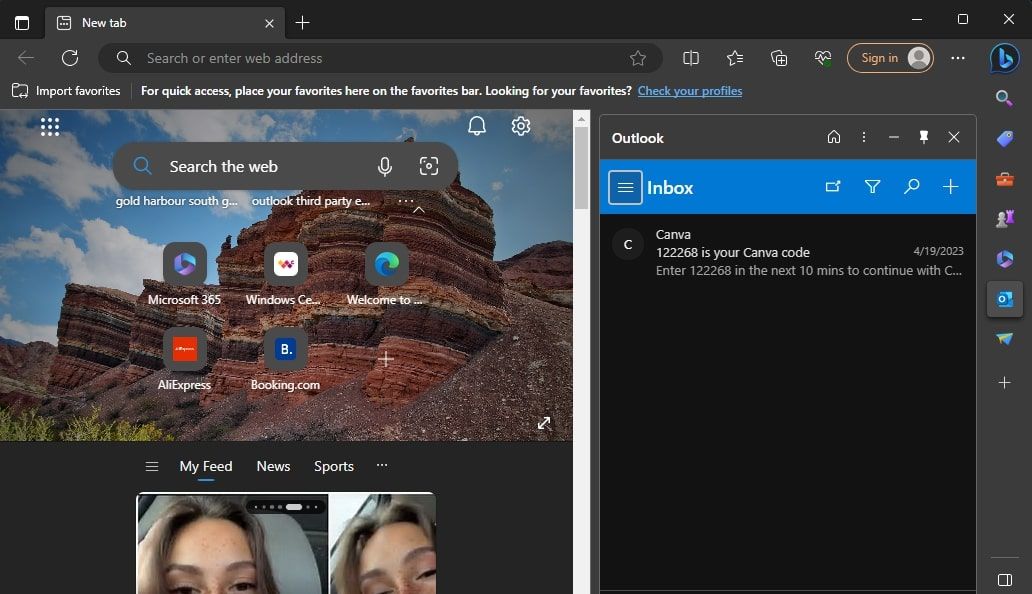Open Games icon in the Edge sidebar

[x=1004, y=217]
